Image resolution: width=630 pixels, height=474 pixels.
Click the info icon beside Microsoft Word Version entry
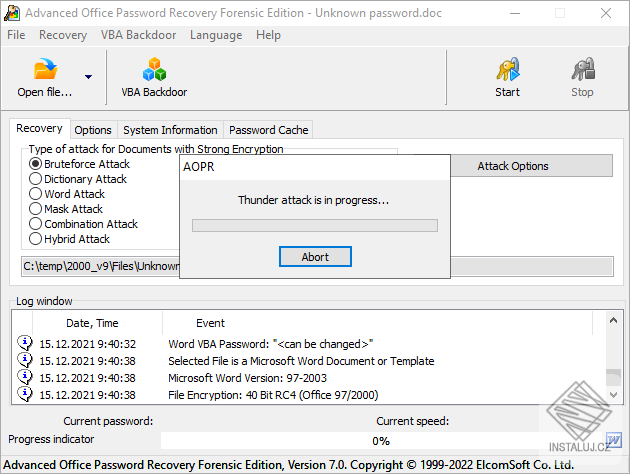tap(25, 378)
